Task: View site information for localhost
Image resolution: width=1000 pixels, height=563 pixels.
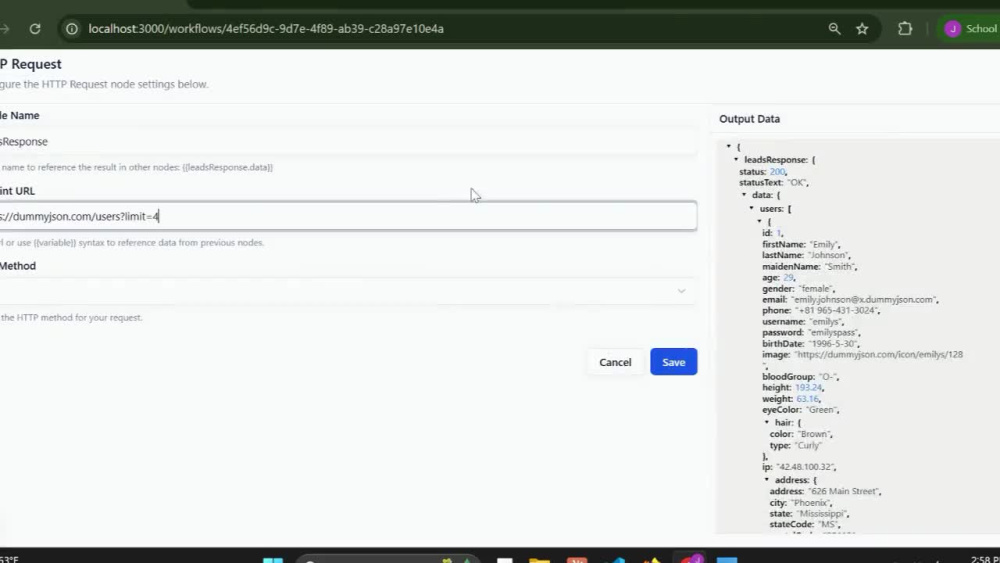Action: coord(72,29)
